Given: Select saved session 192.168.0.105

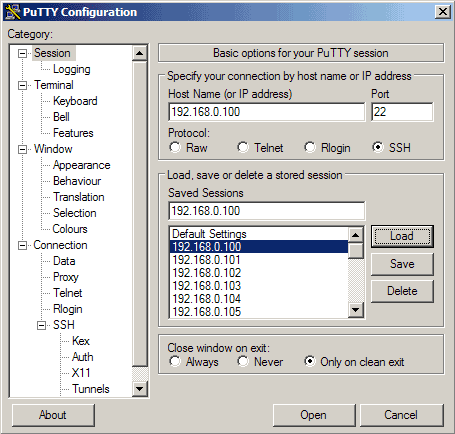Looking at the screenshot, I should [x=259, y=312].
